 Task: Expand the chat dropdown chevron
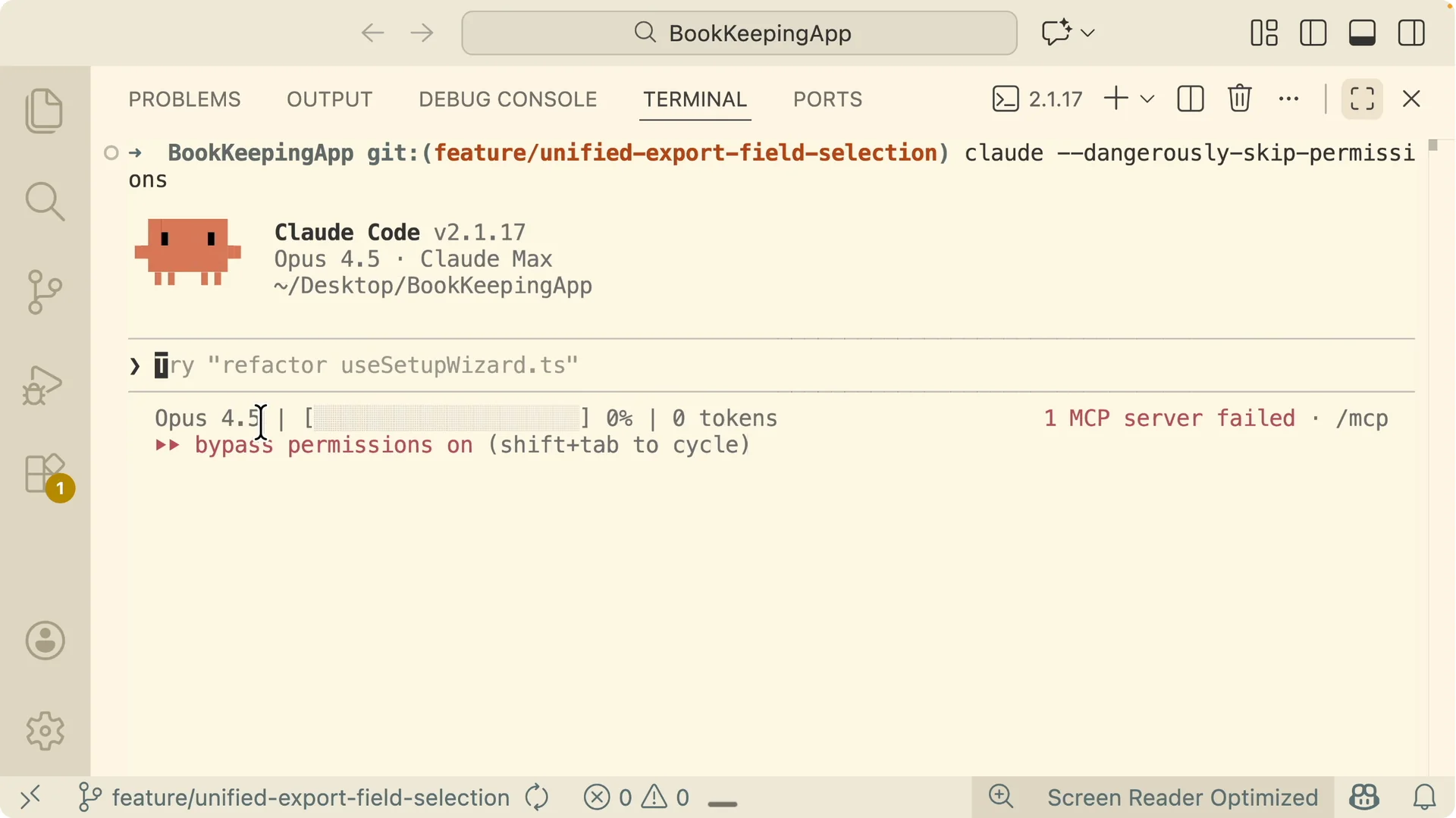(x=1087, y=33)
